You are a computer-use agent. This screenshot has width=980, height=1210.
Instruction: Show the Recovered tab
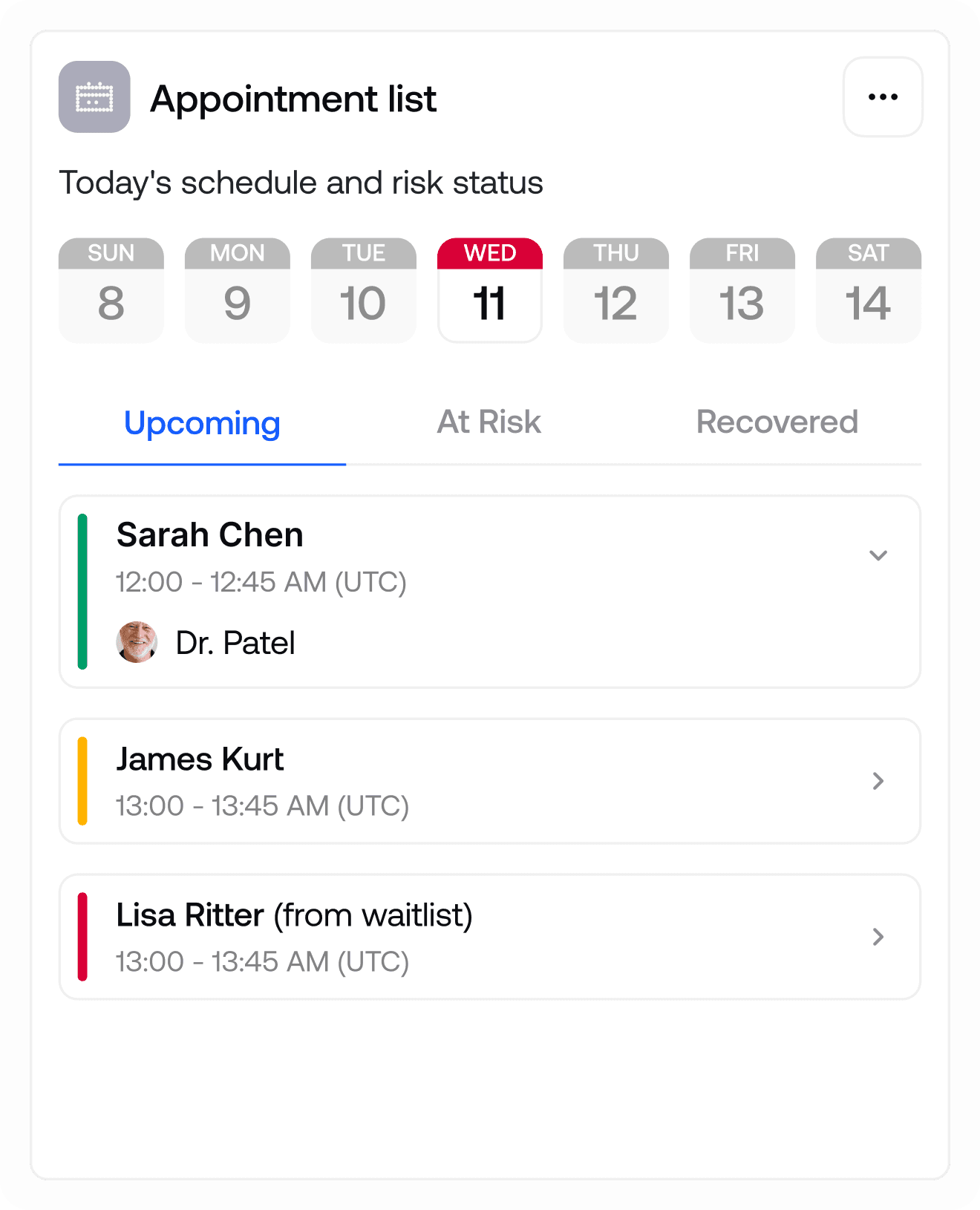coord(777,422)
